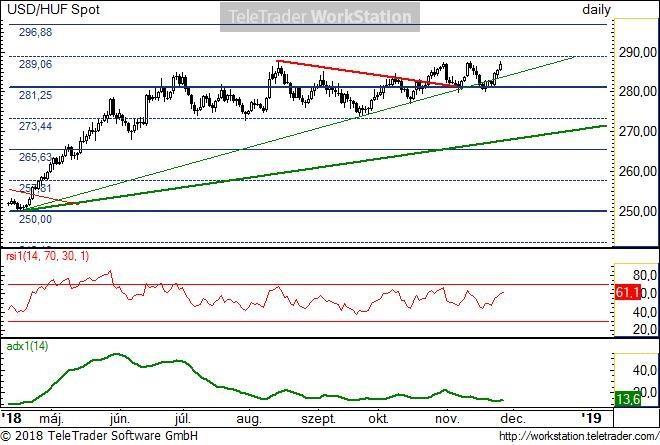Click the '18 year marker on time axis
Viewport: 660px width, 445px height.
[11, 418]
